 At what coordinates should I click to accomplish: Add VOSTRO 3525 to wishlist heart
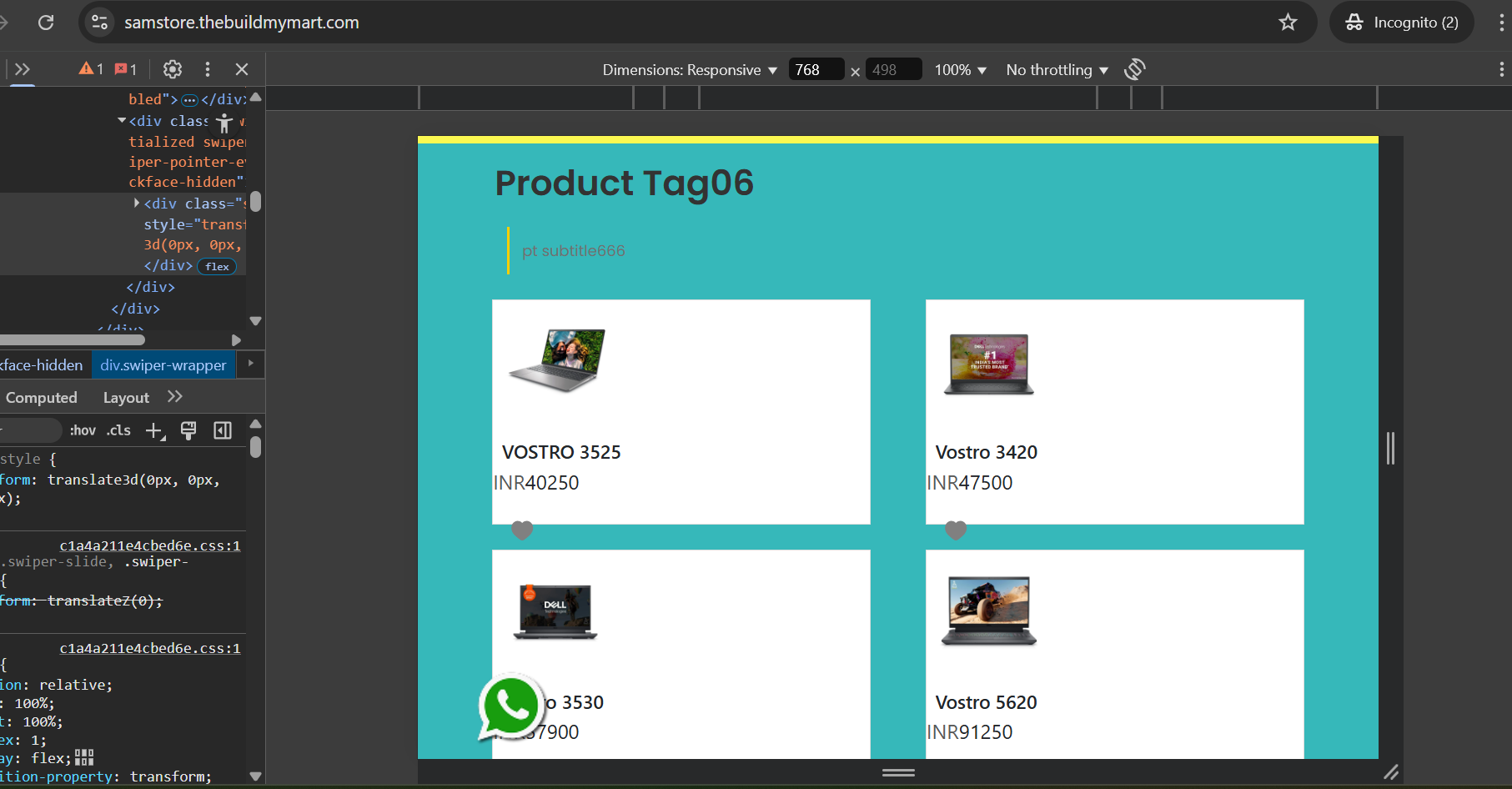point(522,530)
